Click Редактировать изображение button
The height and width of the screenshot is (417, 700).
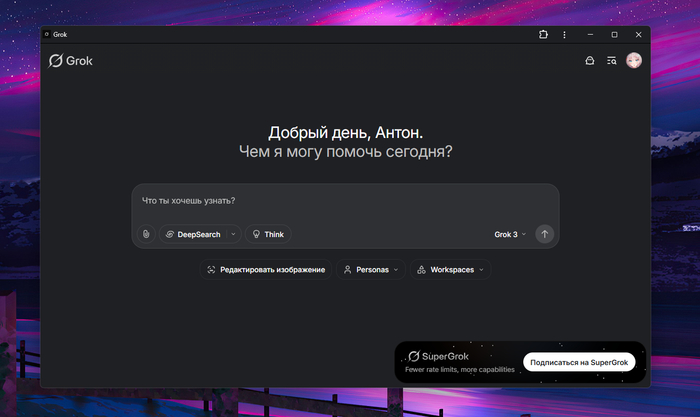click(265, 270)
